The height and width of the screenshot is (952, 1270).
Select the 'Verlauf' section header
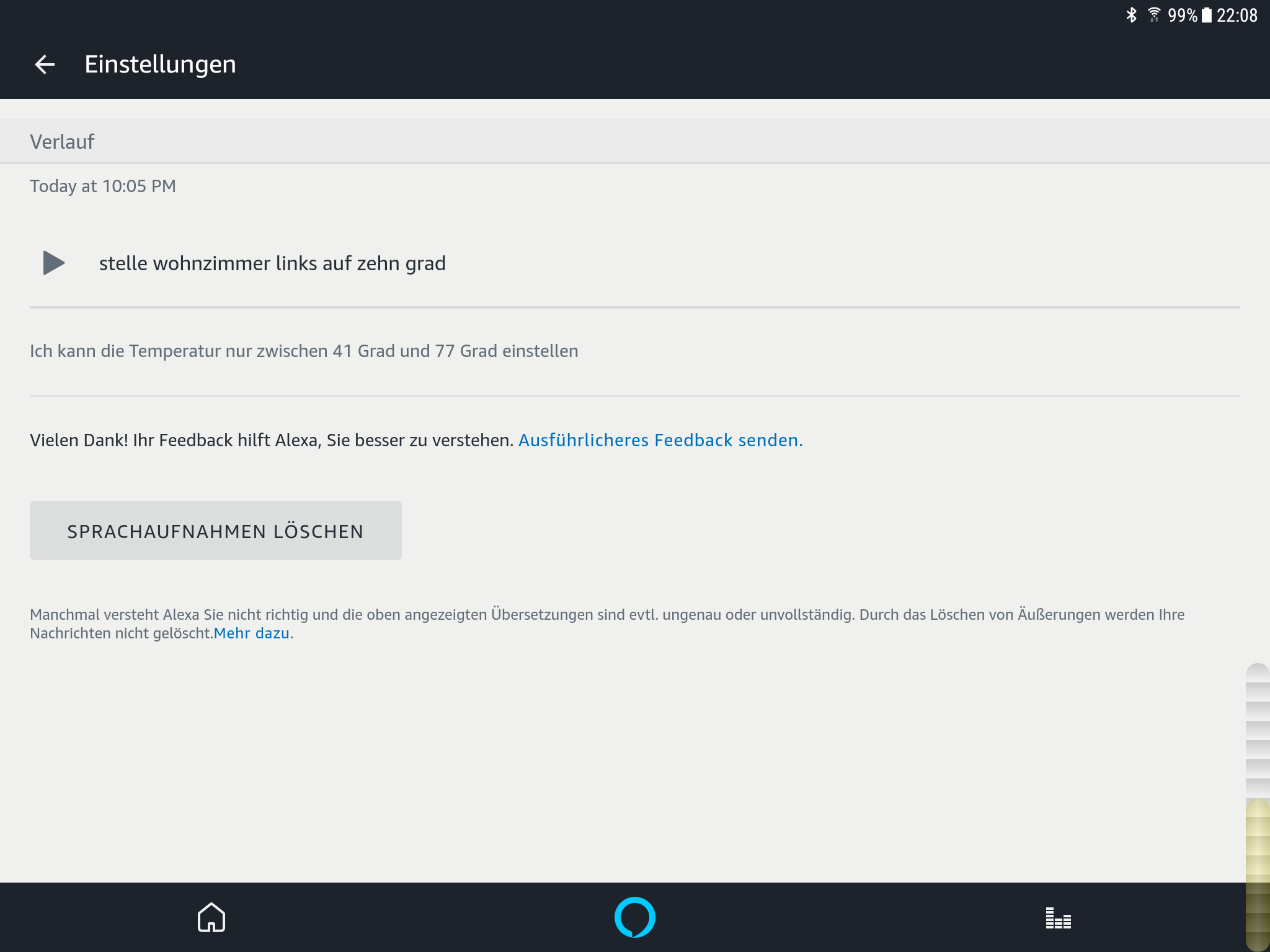(x=62, y=142)
